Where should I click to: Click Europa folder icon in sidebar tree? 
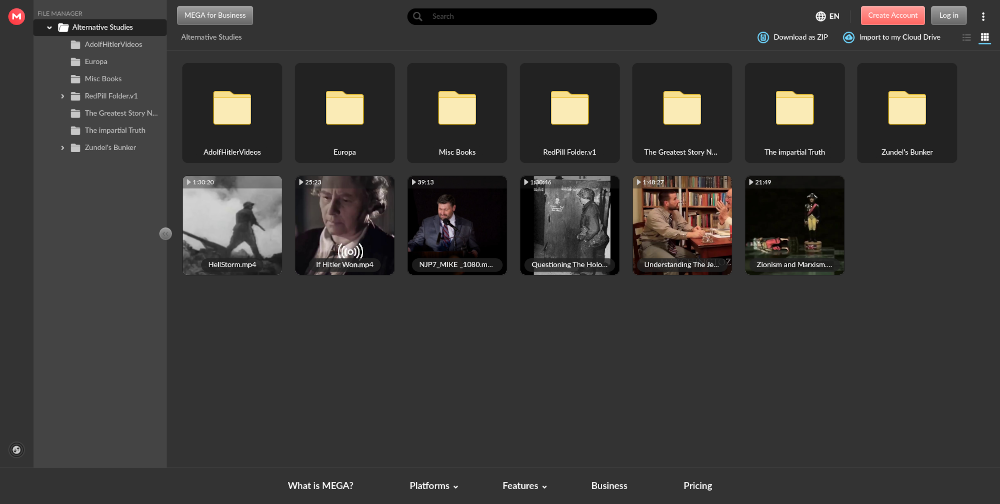point(75,62)
